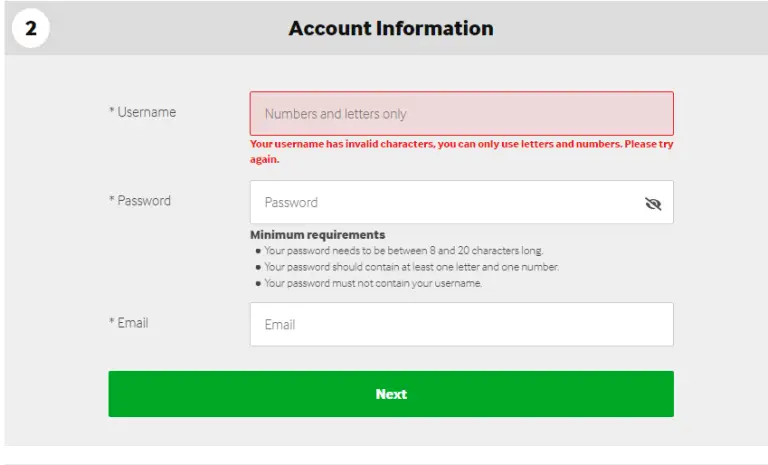Click the one letter and number requirement
The image size is (768, 465).
tap(411, 267)
